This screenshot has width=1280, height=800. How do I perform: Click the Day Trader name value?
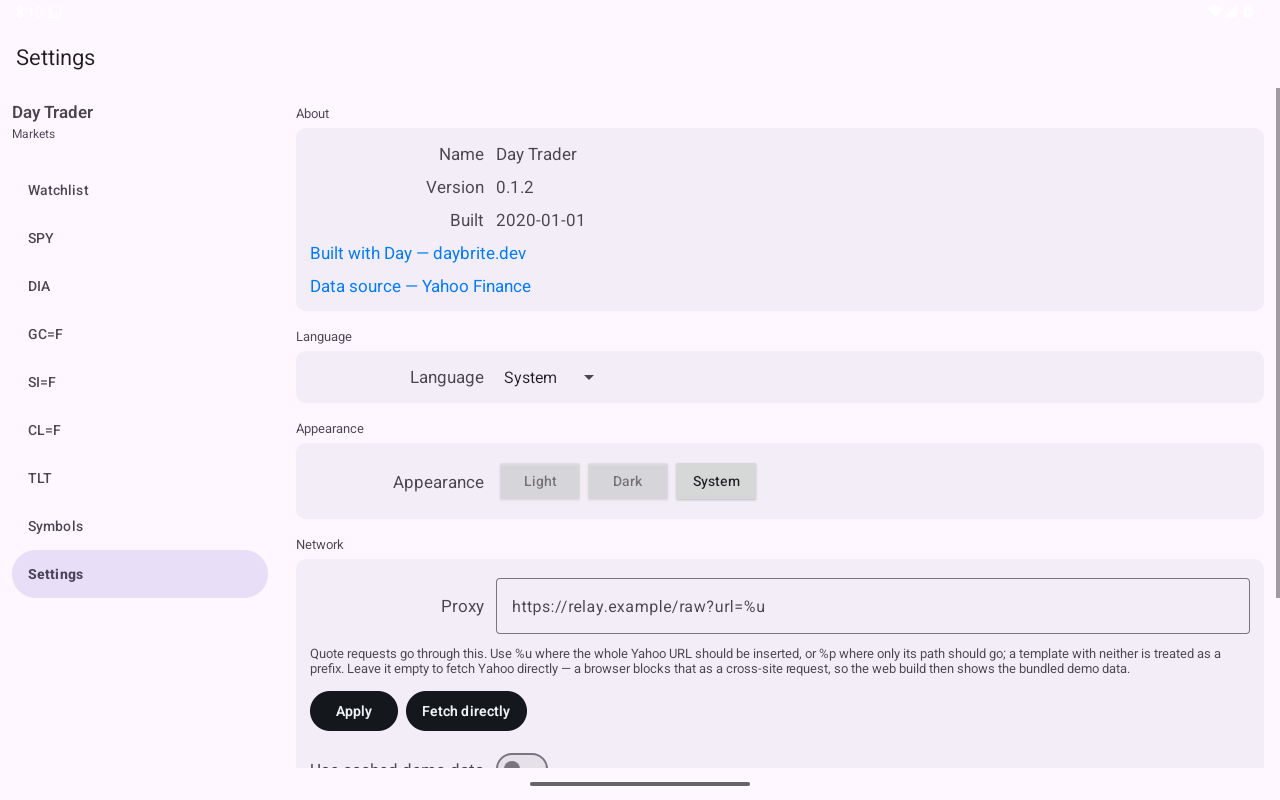click(536, 154)
